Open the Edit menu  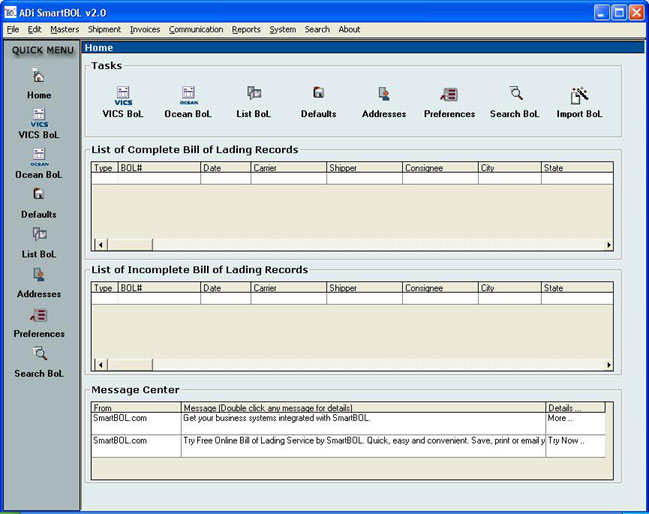point(34,29)
